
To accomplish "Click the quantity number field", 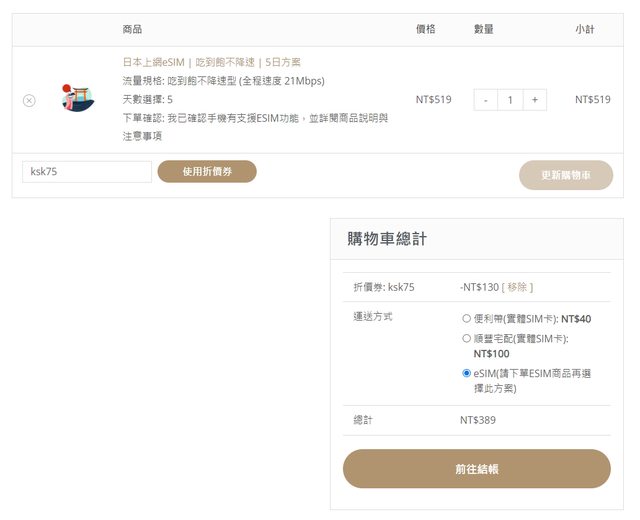I will pyautogui.click(x=510, y=100).
